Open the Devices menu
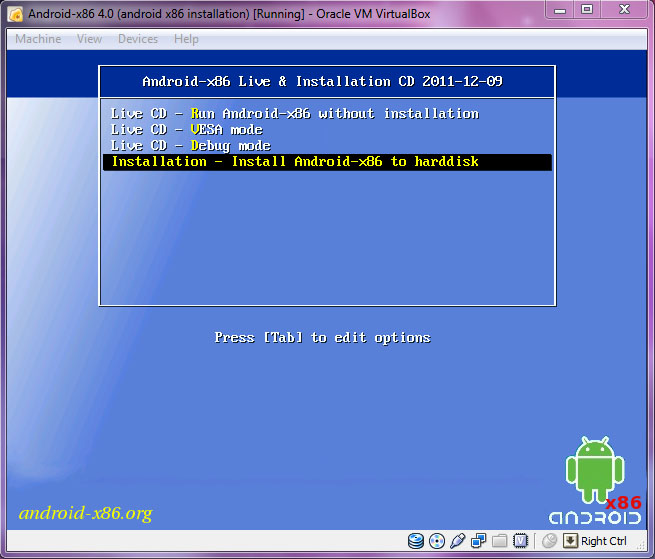The image size is (655, 559). coord(138,39)
